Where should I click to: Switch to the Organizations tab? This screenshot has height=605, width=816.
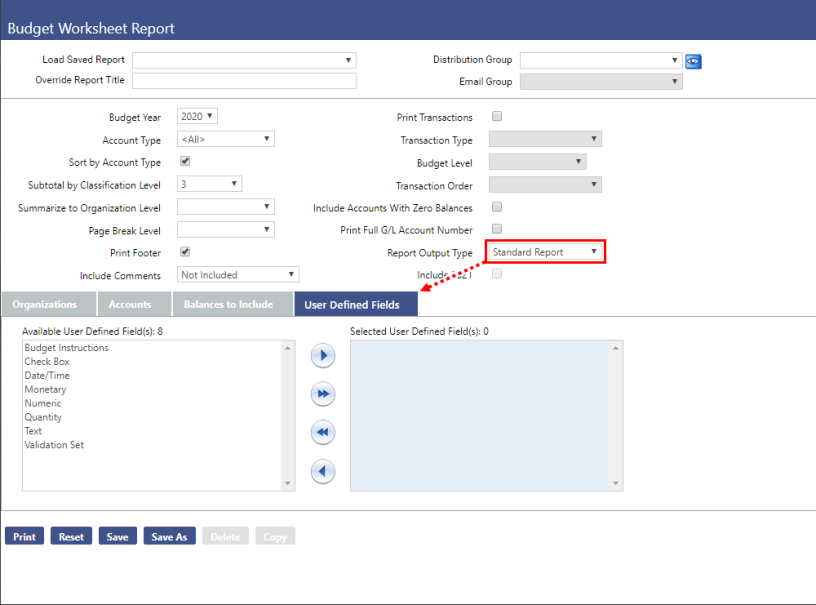click(45, 304)
